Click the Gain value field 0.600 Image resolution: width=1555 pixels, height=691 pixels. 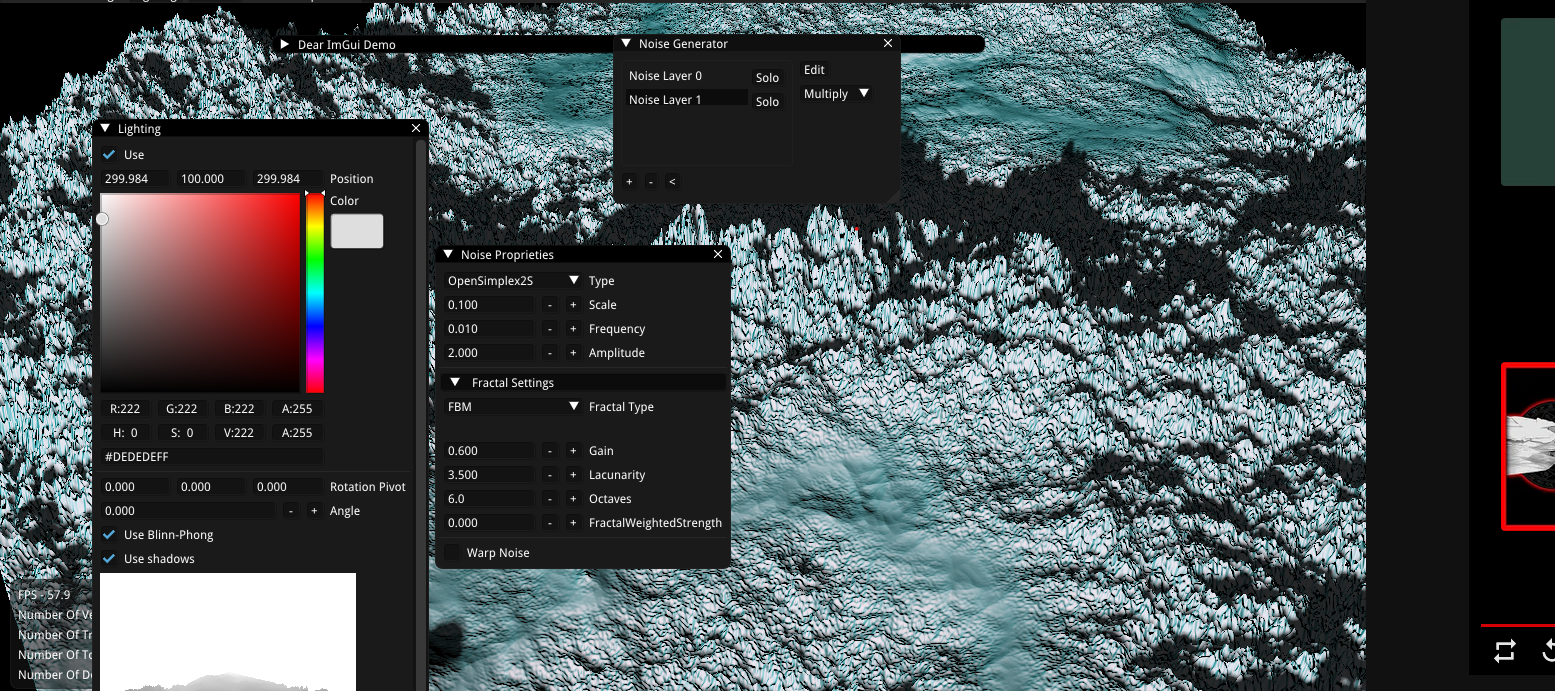point(489,451)
